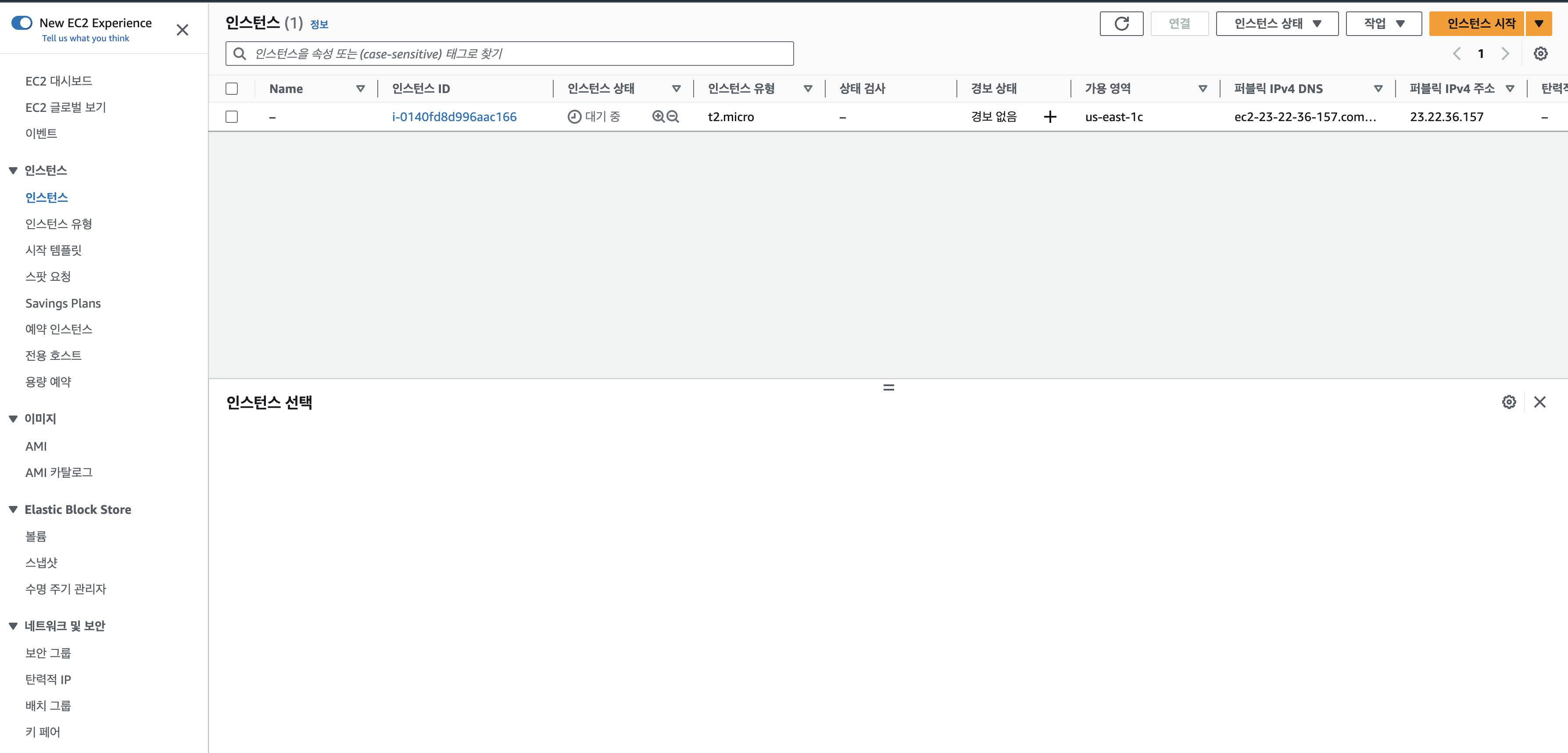This screenshot has width=1568, height=753.
Task: Open instance ID i-0140fd8d996aac166 link
Action: click(454, 117)
